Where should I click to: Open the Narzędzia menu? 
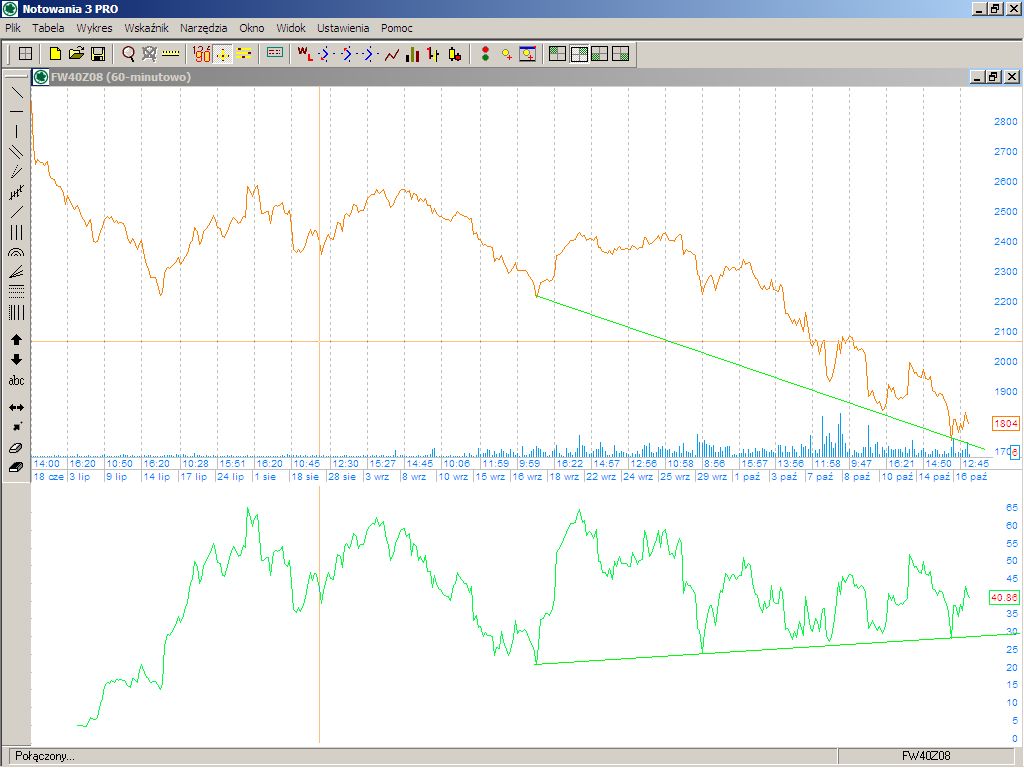(x=204, y=27)
